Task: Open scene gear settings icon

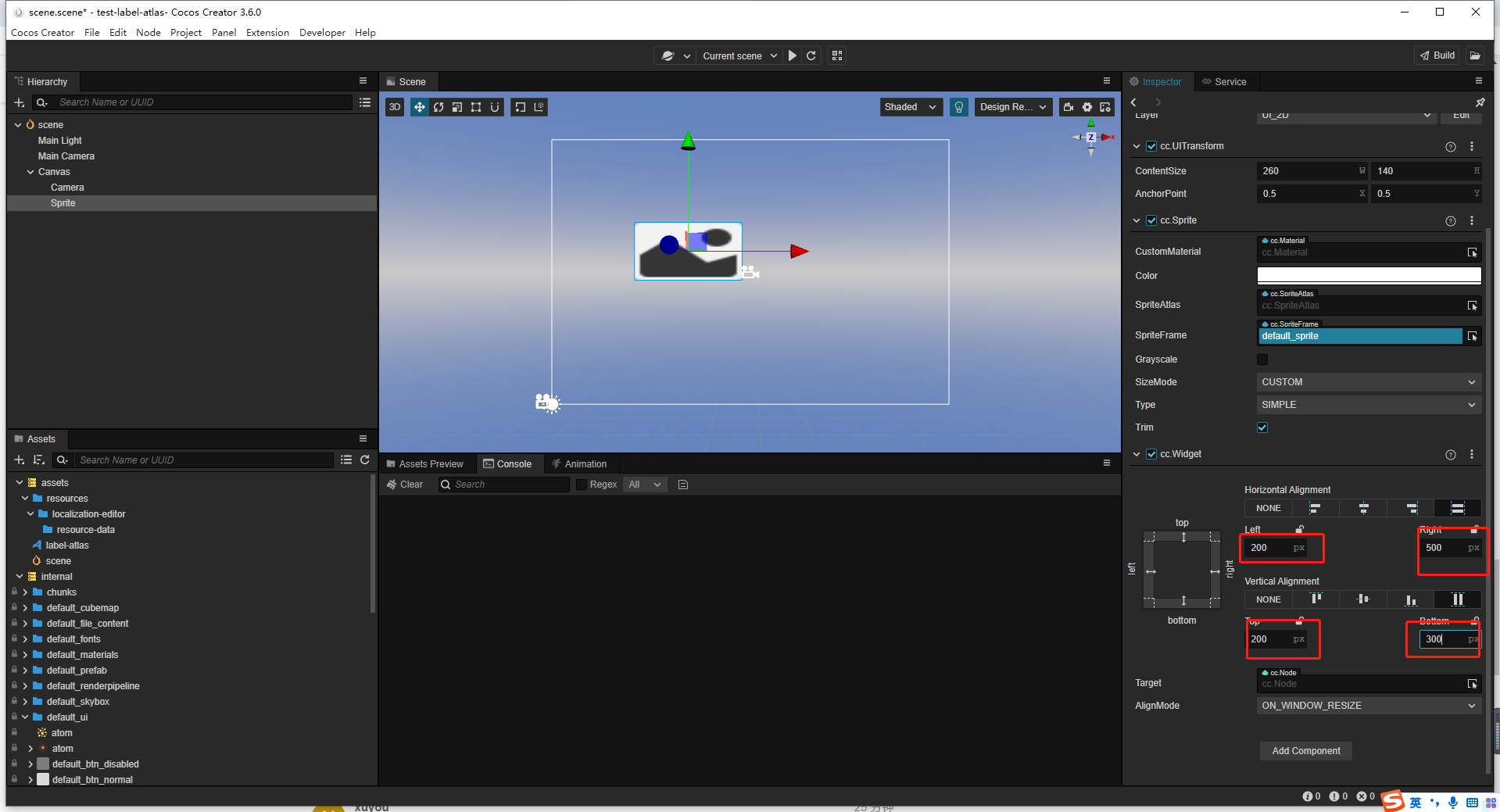Action: click(1087, 107)
